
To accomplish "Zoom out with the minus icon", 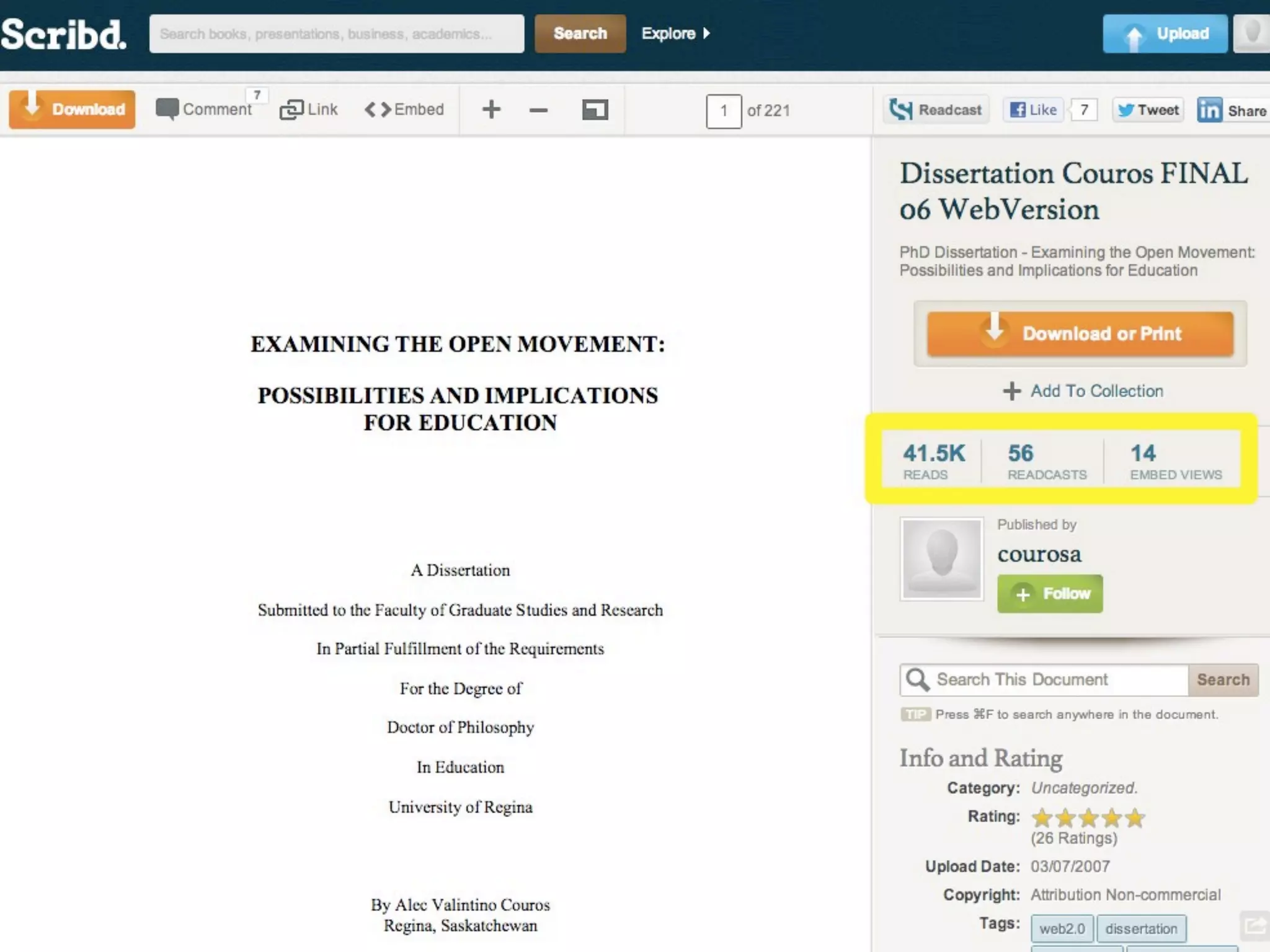I will pyautogui.click(x=538, y=110).
